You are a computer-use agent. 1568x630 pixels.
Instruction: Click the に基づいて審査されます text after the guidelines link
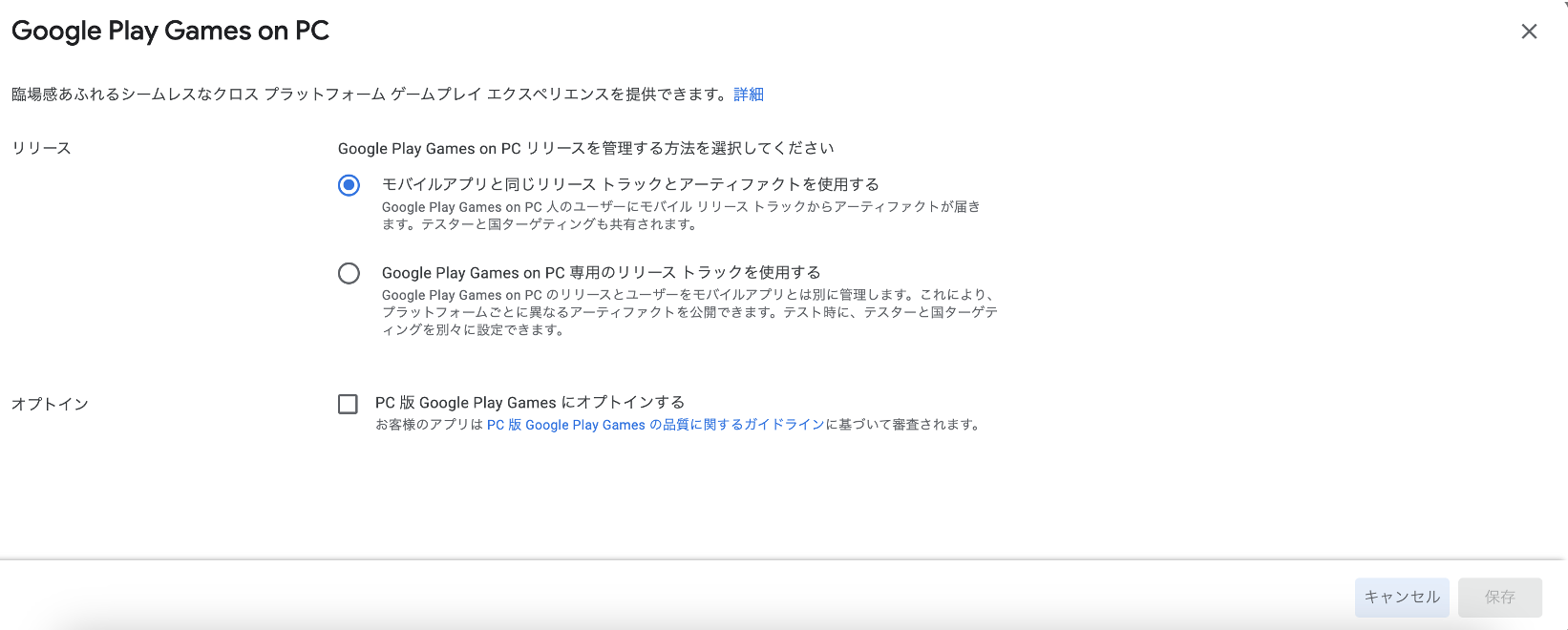[903, 425]
